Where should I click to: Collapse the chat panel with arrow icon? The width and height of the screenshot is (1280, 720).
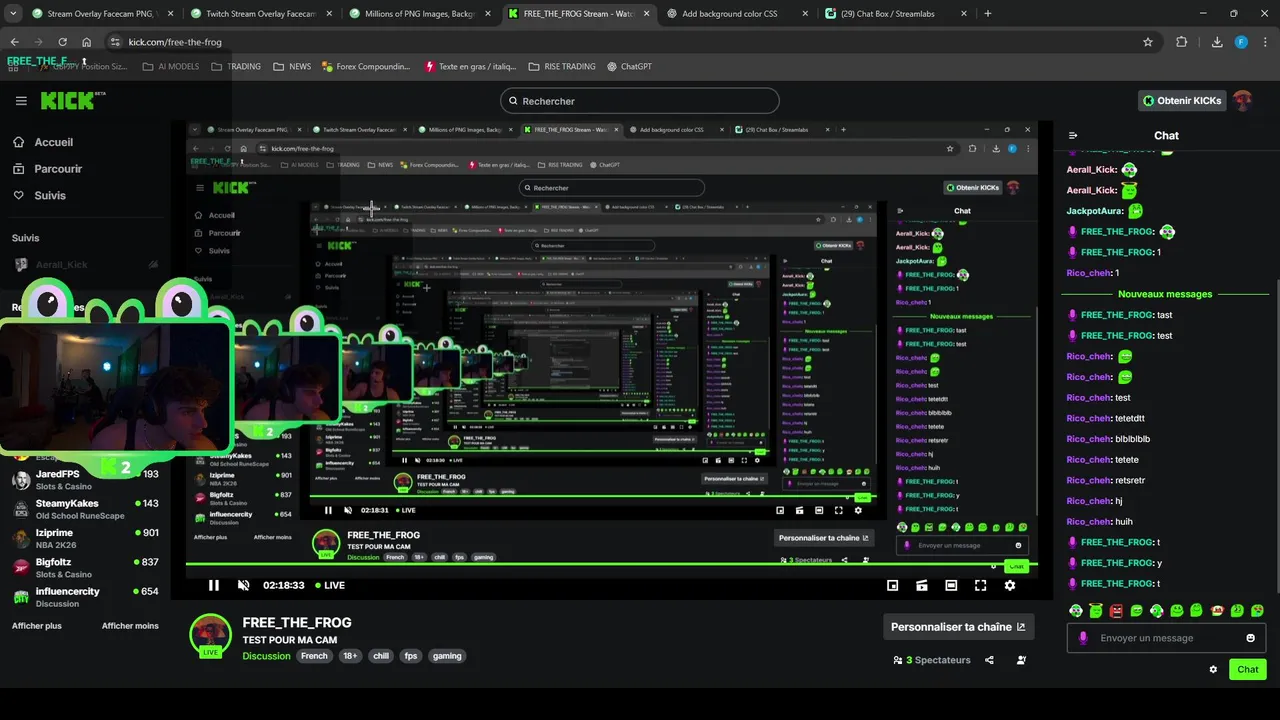point(1073,135)
